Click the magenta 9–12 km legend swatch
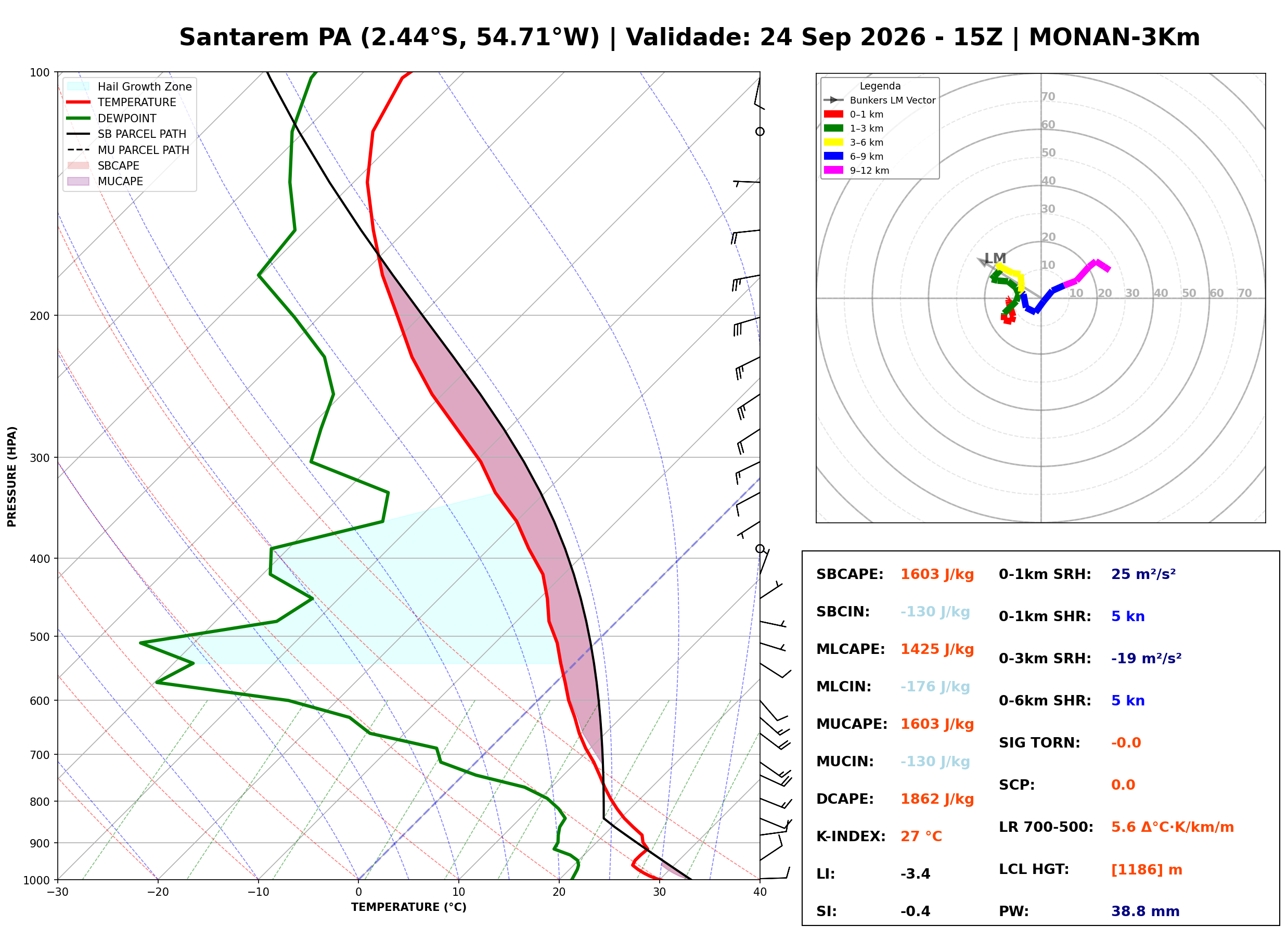This screenshot has height=952, width=1287. [833, 170]
